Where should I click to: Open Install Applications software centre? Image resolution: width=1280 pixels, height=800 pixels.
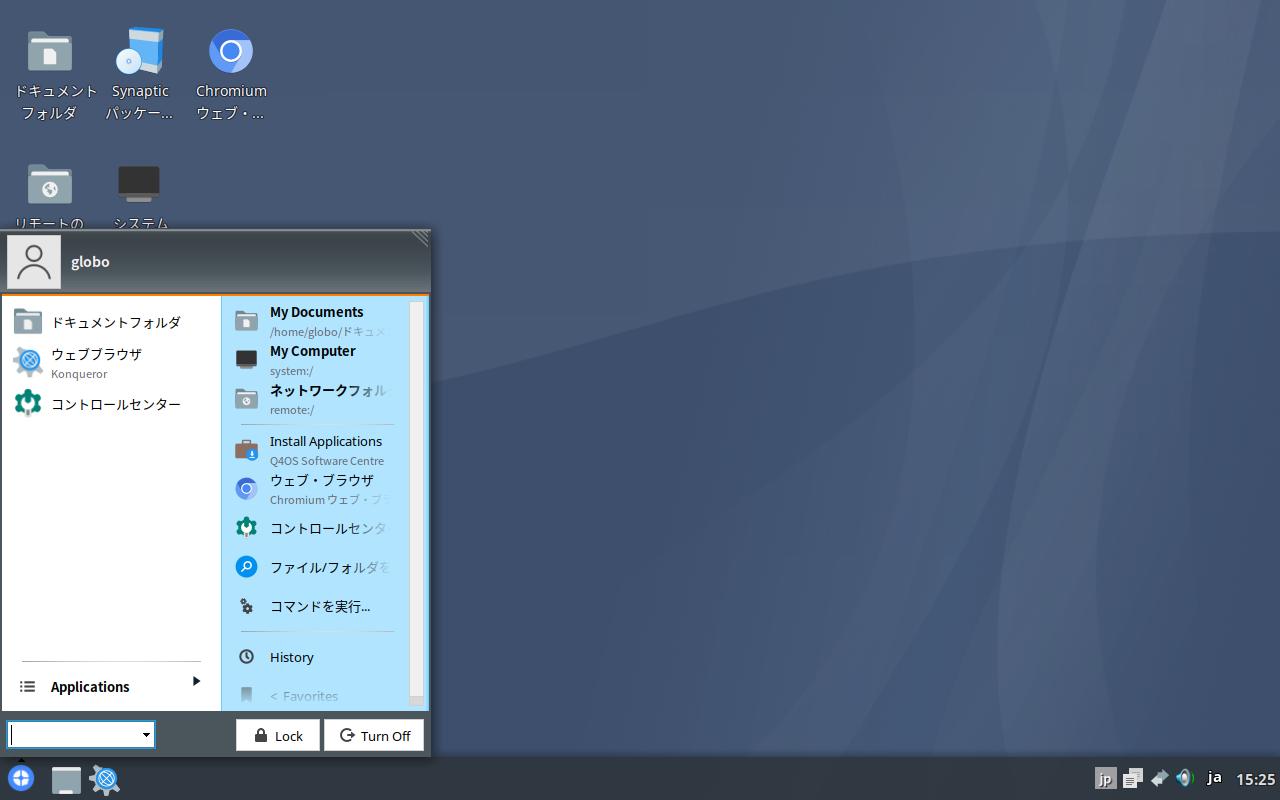tap(325, 450)
